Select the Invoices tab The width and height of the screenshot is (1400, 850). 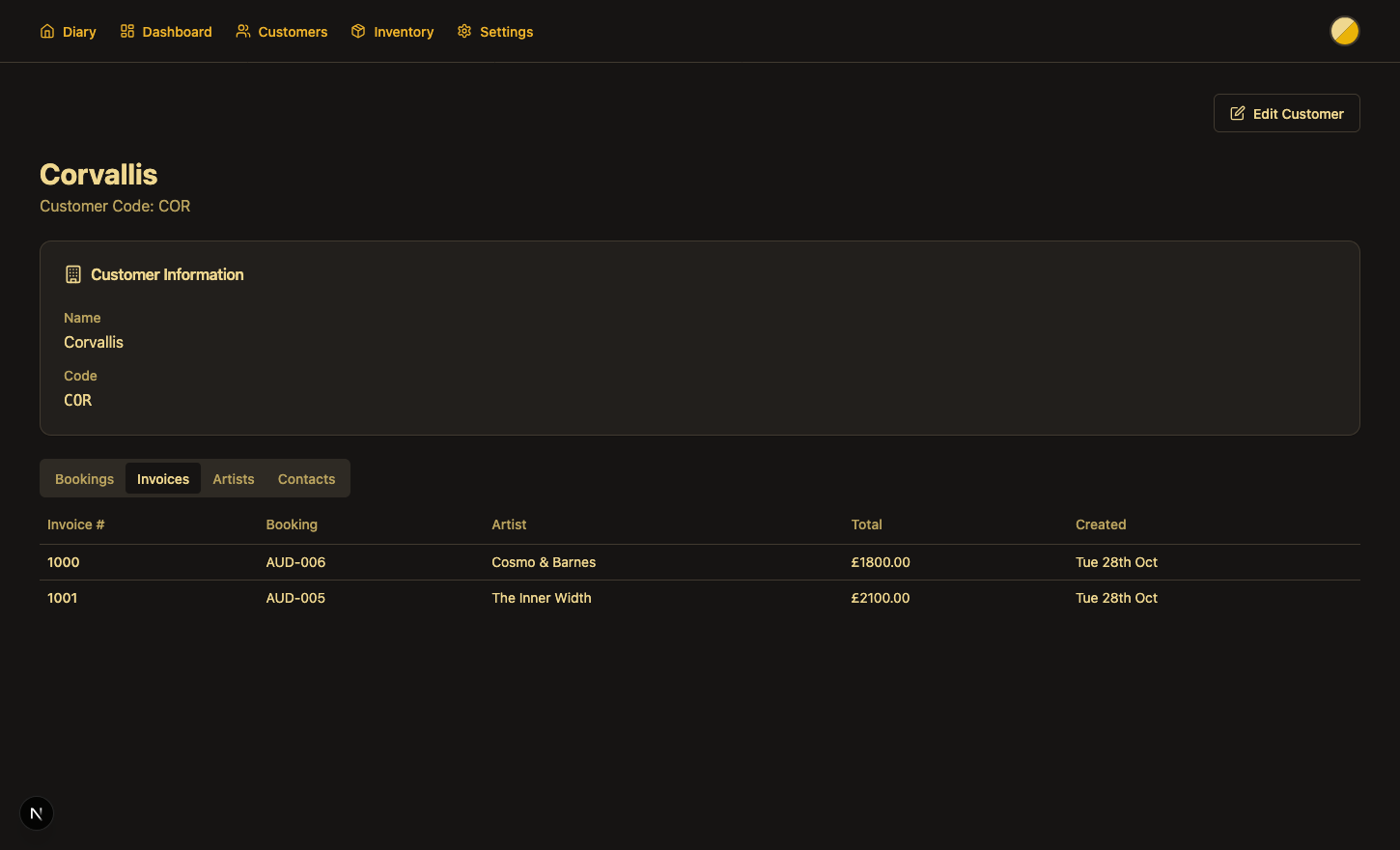pyautogui.click(x=163, y=479)
